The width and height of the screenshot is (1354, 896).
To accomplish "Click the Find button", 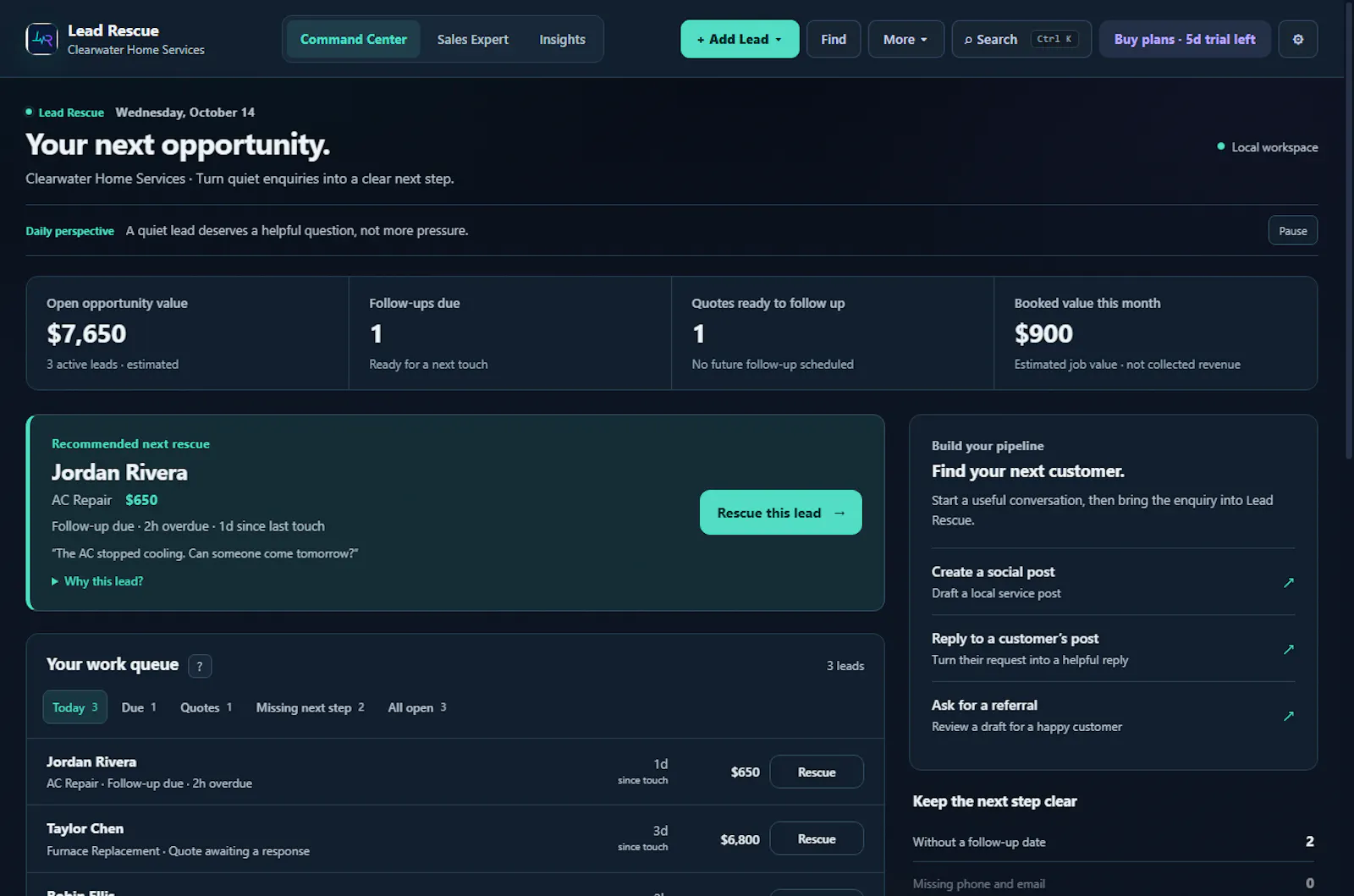I will point(834,39).
